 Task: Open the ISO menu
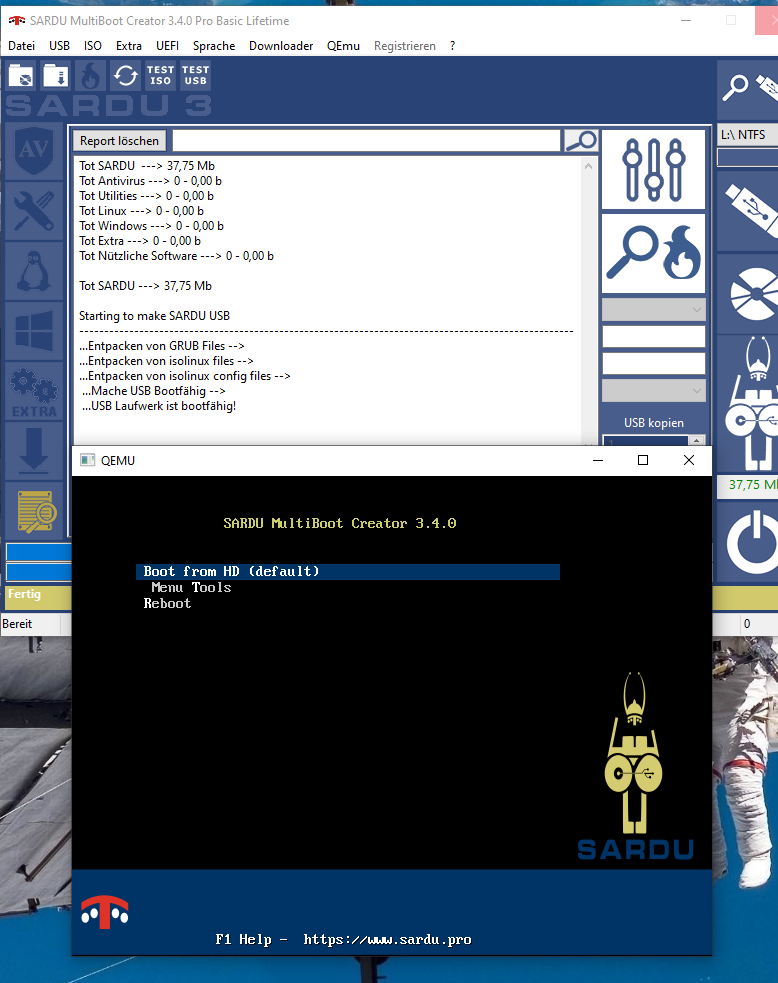[93, 46]
